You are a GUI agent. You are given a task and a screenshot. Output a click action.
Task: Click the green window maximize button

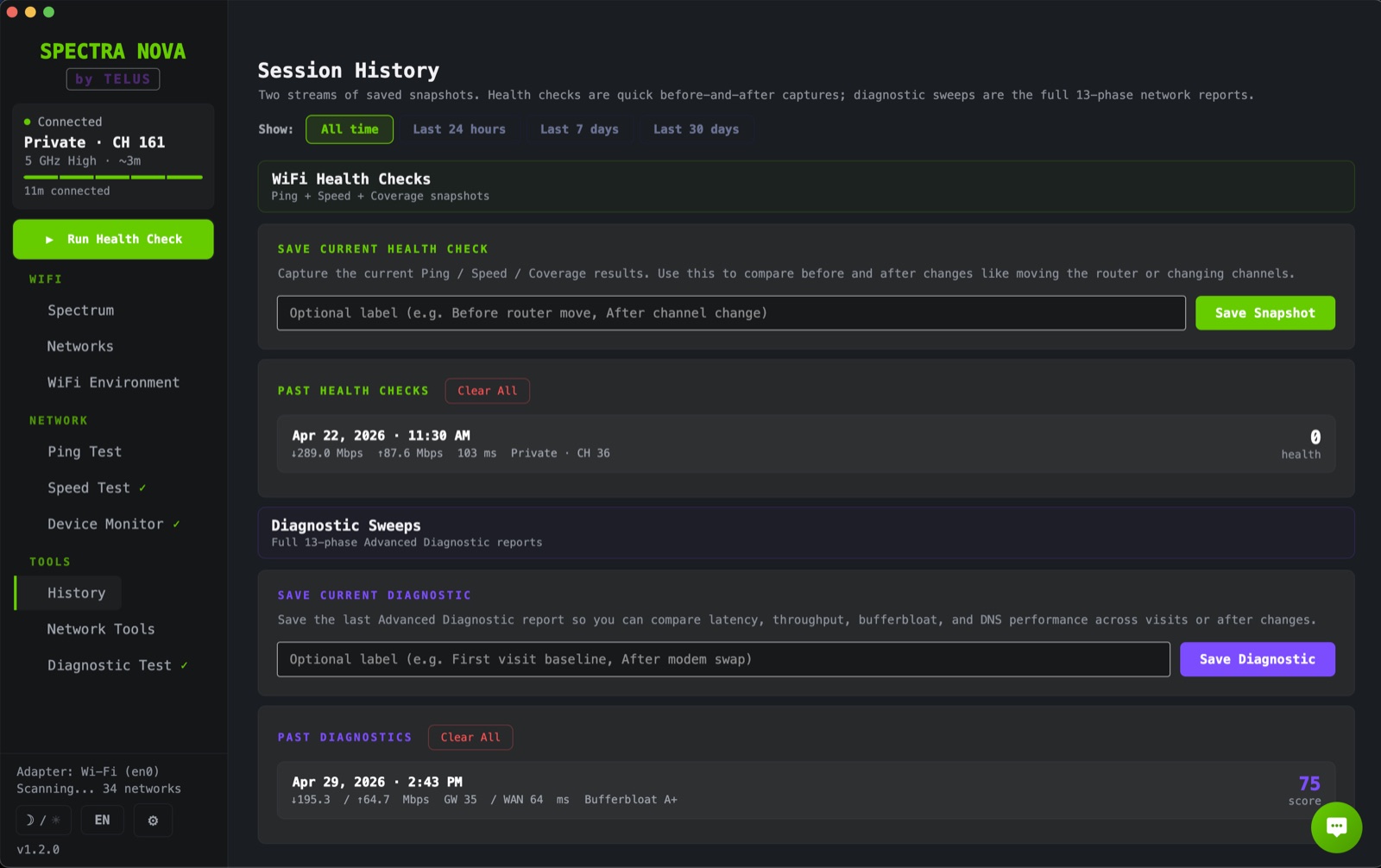[48, 12]
